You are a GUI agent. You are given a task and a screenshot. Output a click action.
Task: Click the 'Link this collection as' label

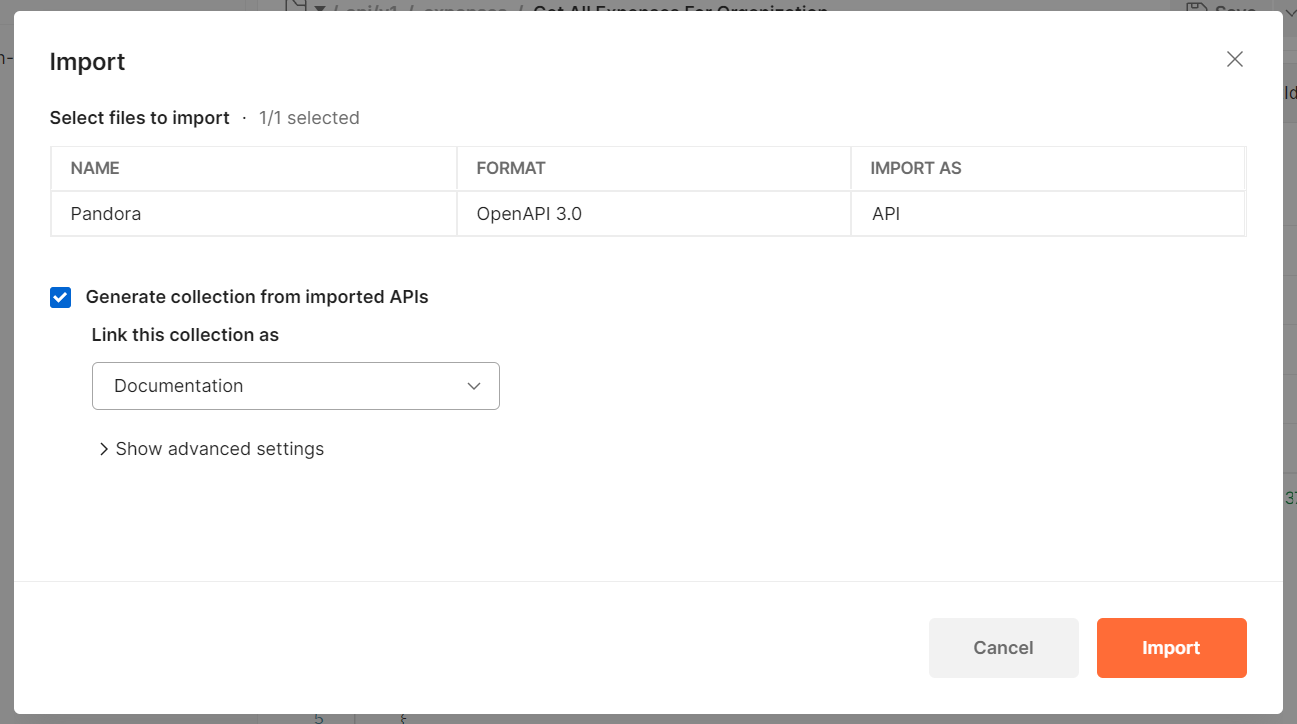point(185,335)
